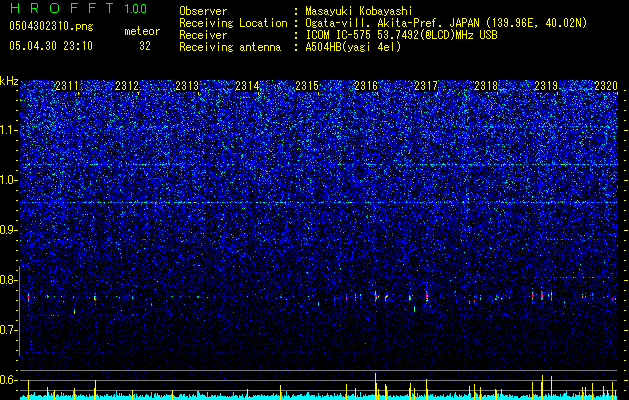Screen dimensions: 629x400
Task: Click the 2317 time marker
Action: (x=426, y=86)
